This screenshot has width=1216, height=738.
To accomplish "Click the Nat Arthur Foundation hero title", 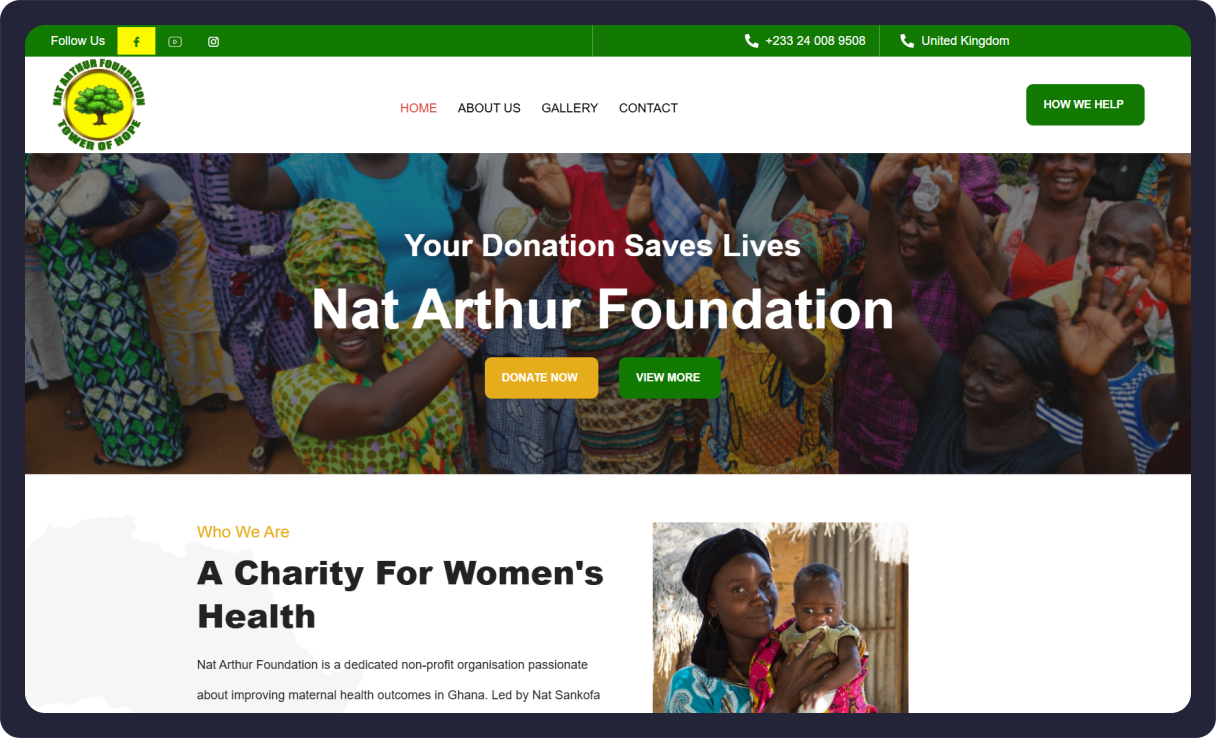I will click(x=603, y=309).
